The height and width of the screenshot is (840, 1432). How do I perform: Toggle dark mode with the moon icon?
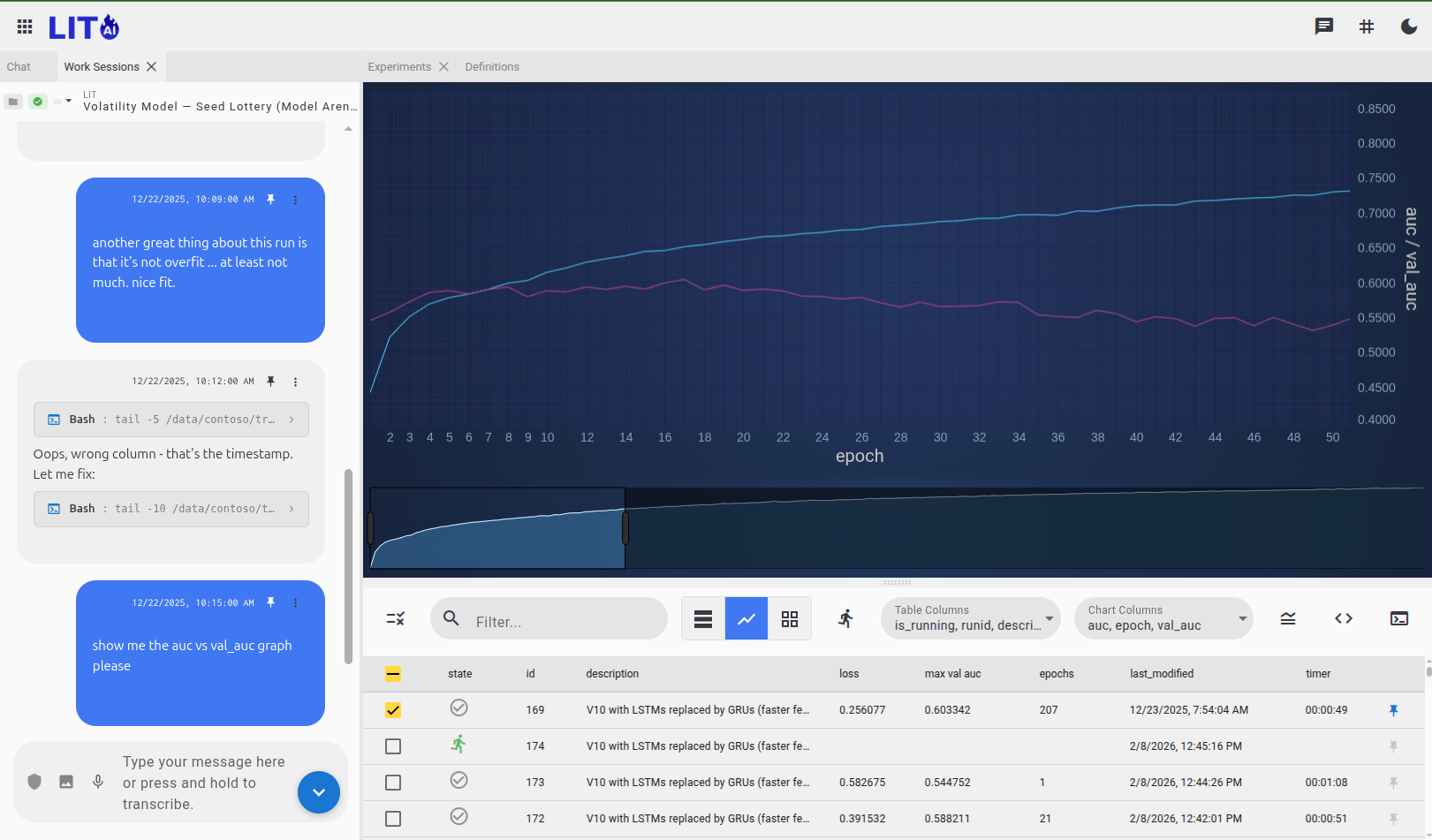coord(1409,26)
